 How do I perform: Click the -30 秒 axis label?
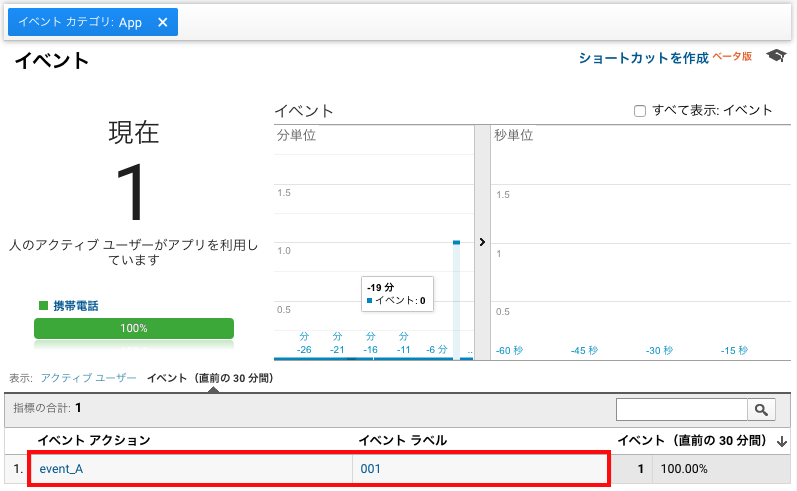click(659, 351)
